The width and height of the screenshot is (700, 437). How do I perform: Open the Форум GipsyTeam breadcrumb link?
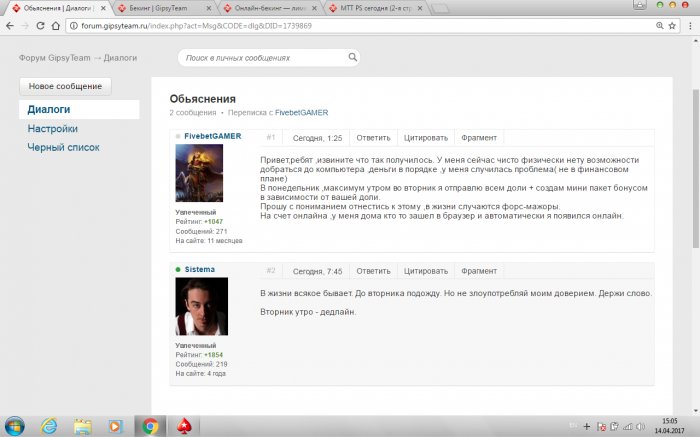54,58
